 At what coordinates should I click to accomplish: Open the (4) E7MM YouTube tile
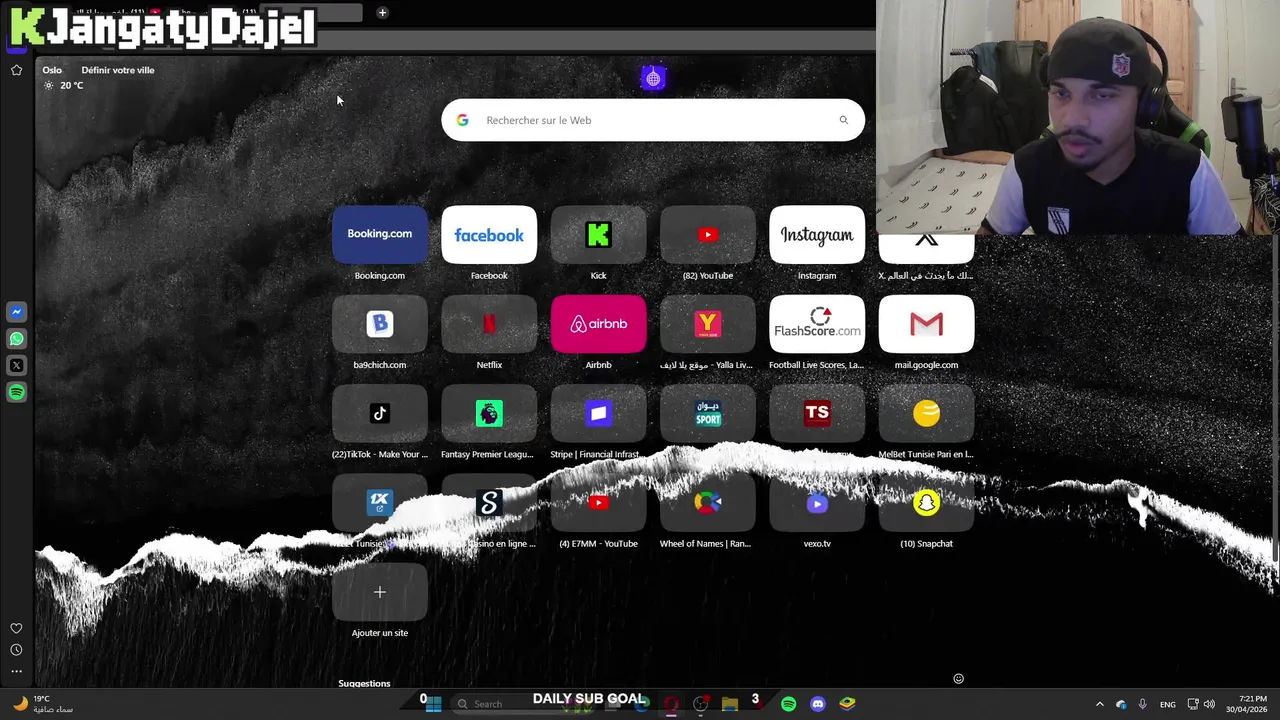(x=598, y=502)
